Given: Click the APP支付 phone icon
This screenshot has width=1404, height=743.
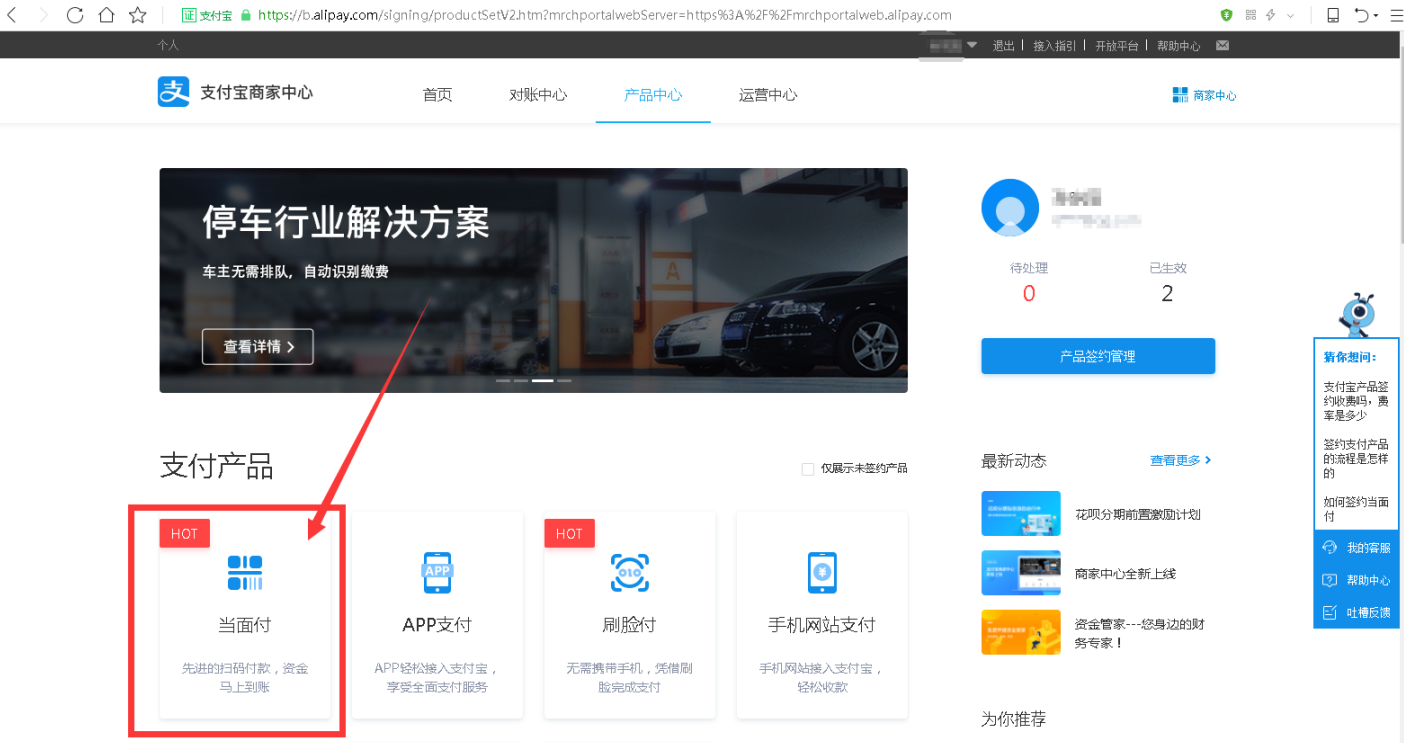Looking at the screenshot, I should click(x=437, y=573).
